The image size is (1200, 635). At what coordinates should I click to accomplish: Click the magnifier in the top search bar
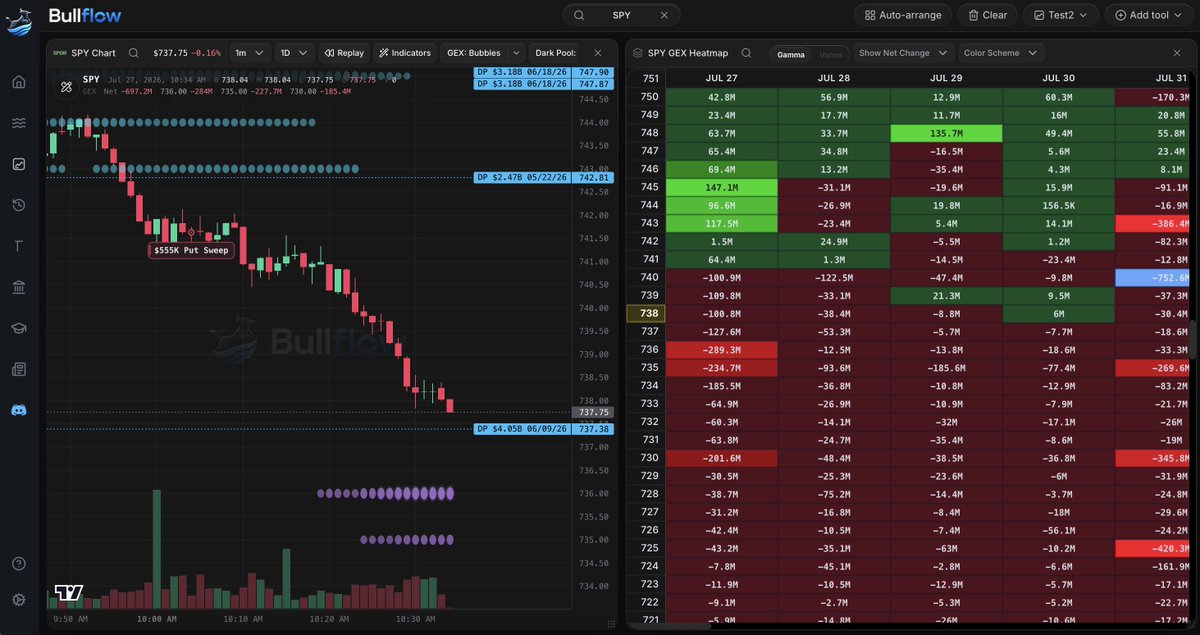578,15
